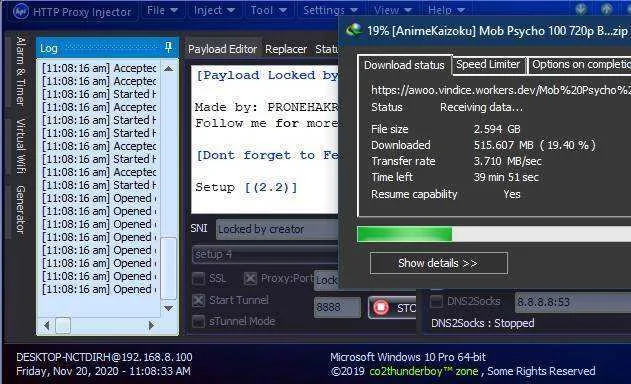Viewport: 631px width, 384px height.
Task: Click the Log scroll right arrow
Action: 151,325
